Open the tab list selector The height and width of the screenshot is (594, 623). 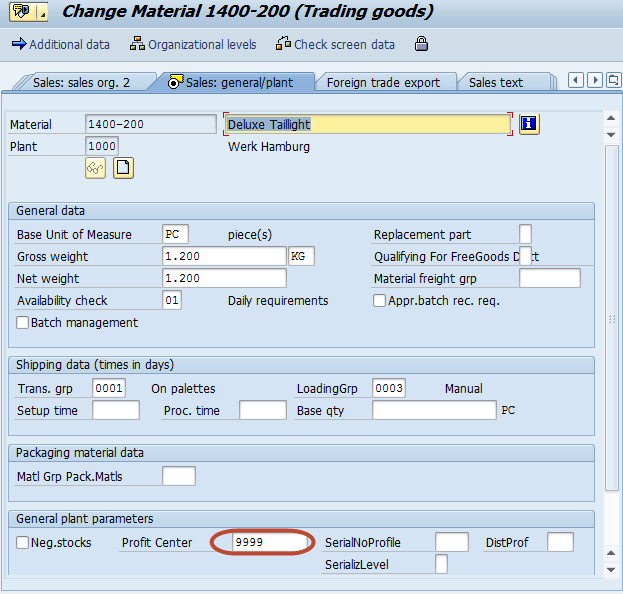[x=613, y=80]
